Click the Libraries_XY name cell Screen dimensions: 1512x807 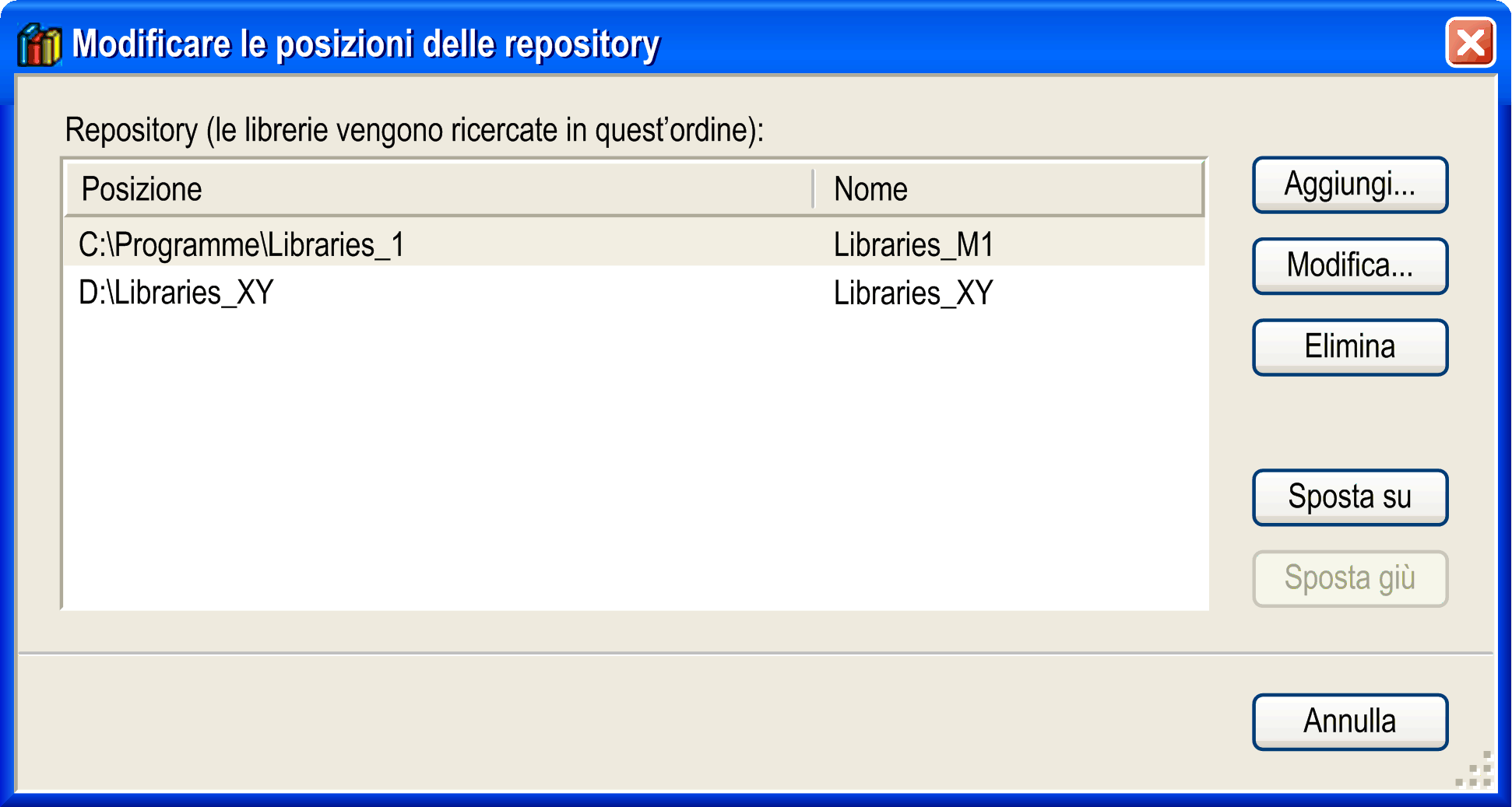[x=913, y=293]
